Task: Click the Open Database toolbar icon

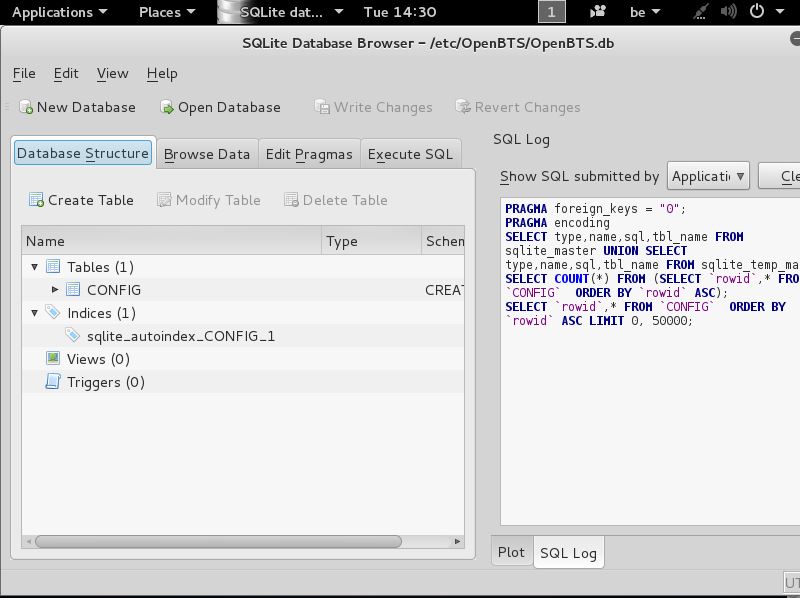Action: [x=167, y=107]
